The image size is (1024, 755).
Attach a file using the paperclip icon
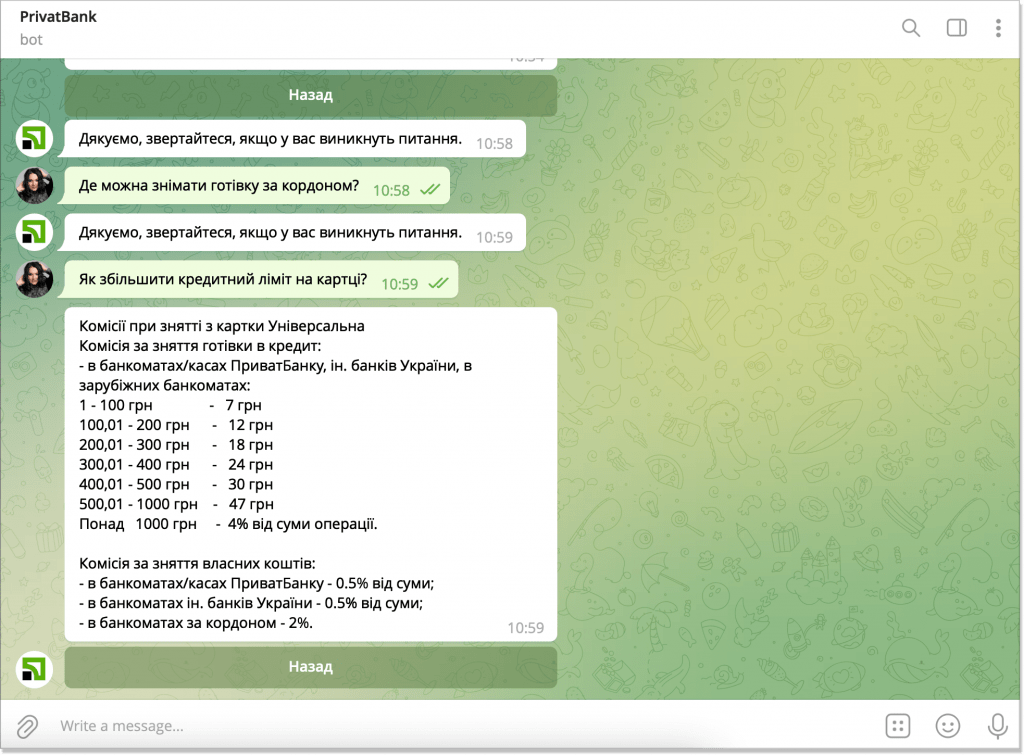[27, 726]
